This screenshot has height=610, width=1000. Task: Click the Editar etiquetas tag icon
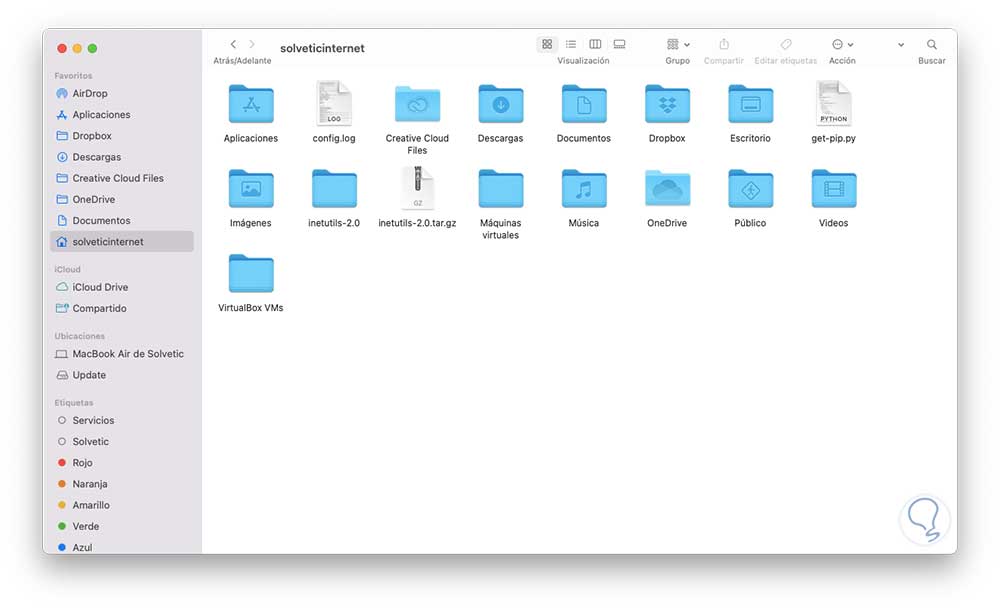pos(786,44)
